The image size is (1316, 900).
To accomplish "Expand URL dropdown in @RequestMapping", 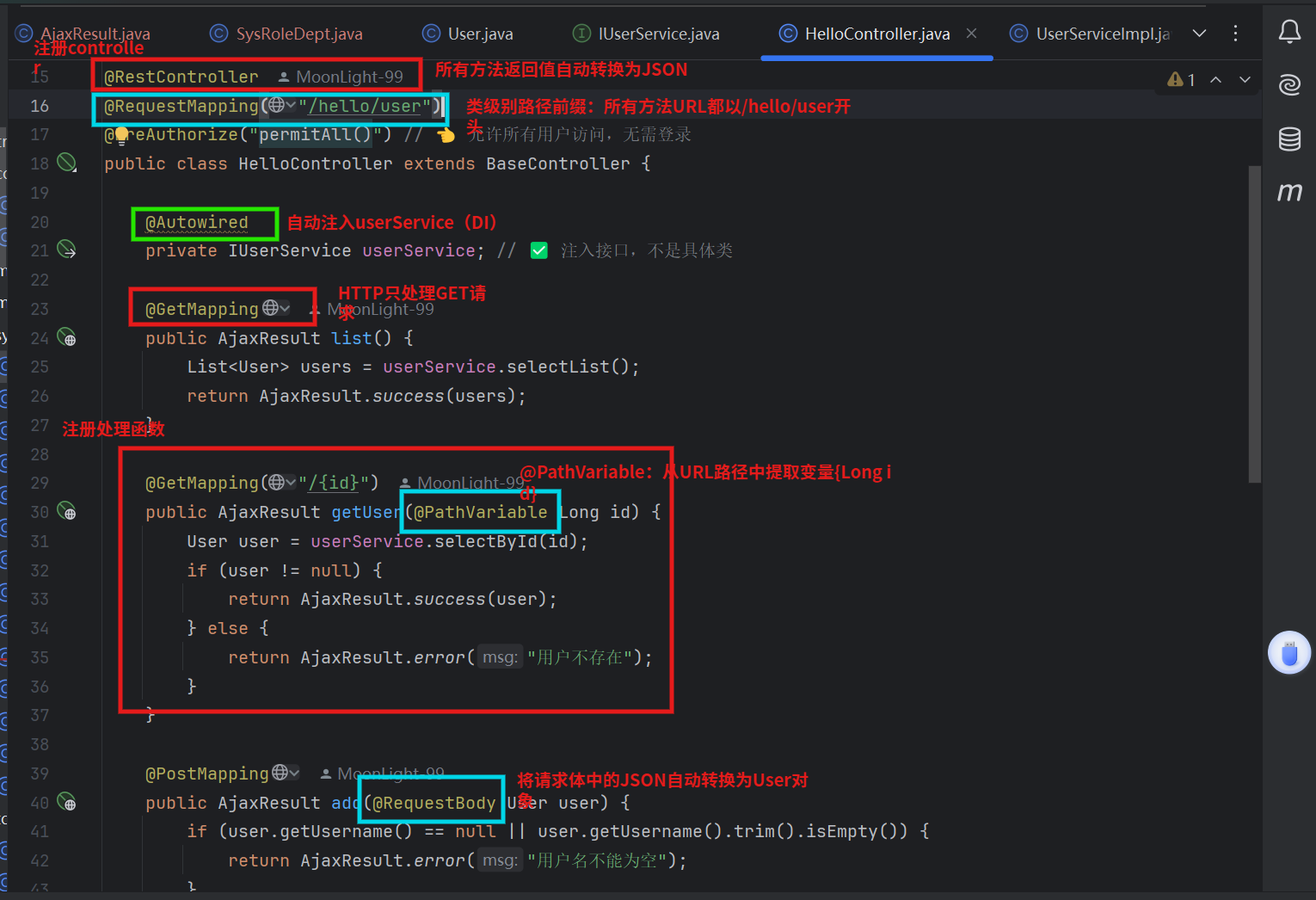I will [291, 105].
